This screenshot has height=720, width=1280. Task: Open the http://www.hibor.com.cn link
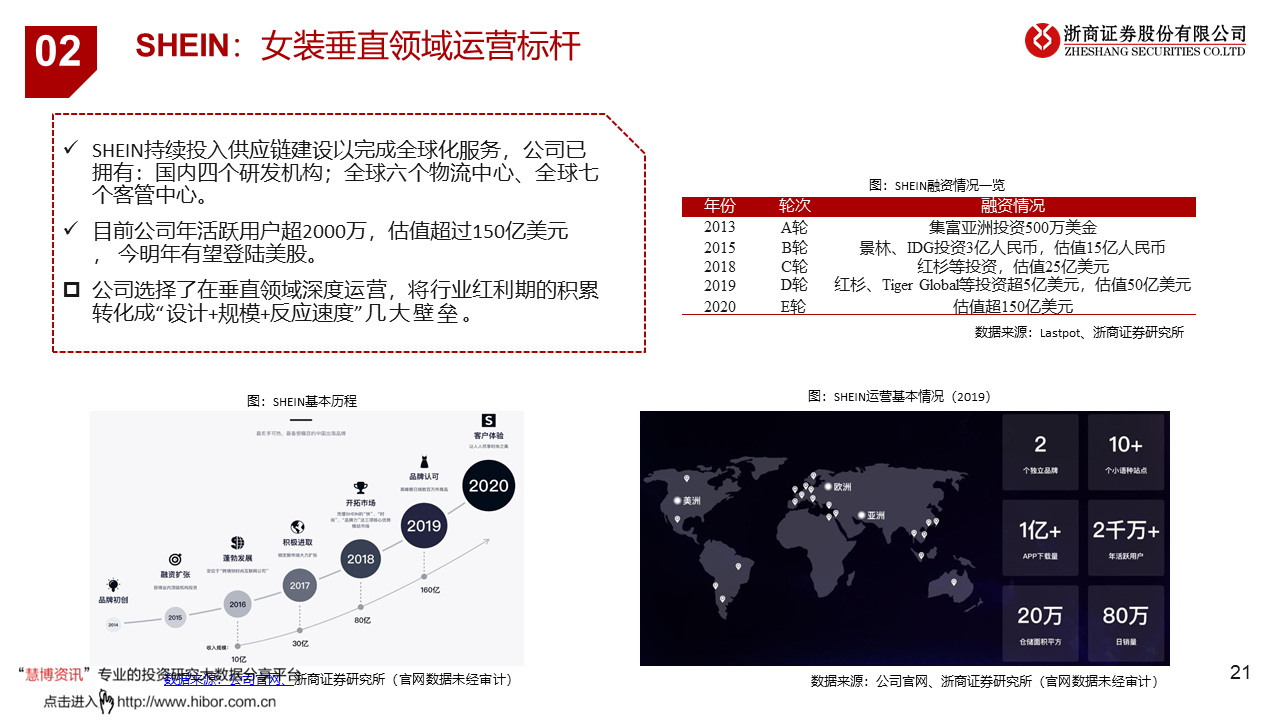click(x=197, y=702)
